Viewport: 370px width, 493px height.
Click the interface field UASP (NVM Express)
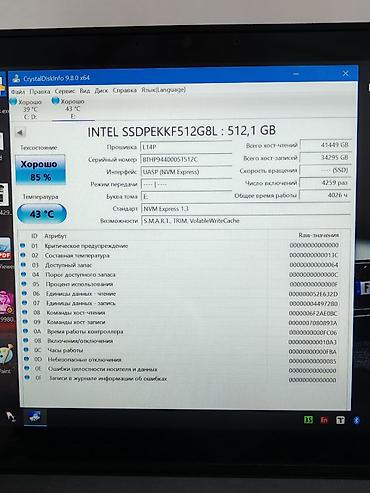(186, 172)
